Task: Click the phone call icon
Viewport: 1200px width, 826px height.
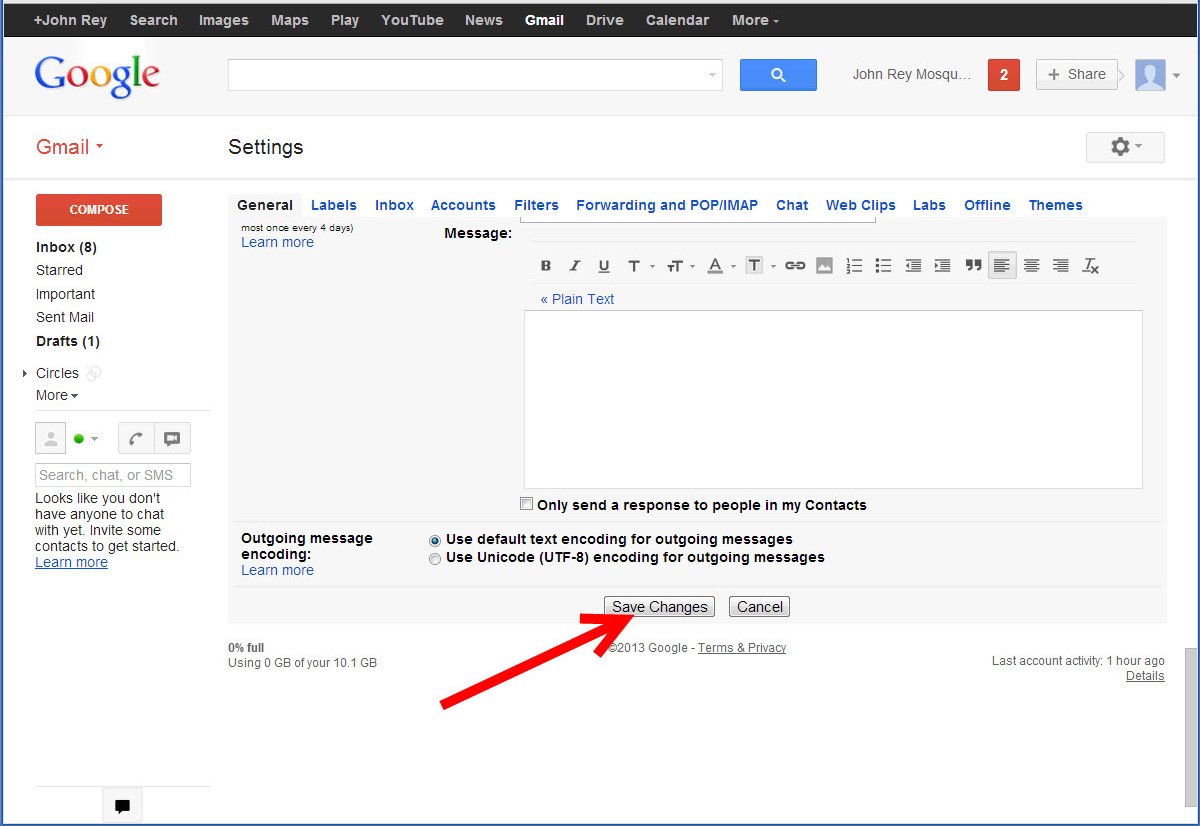Action: pyautogui.click(x=136, y=438)
